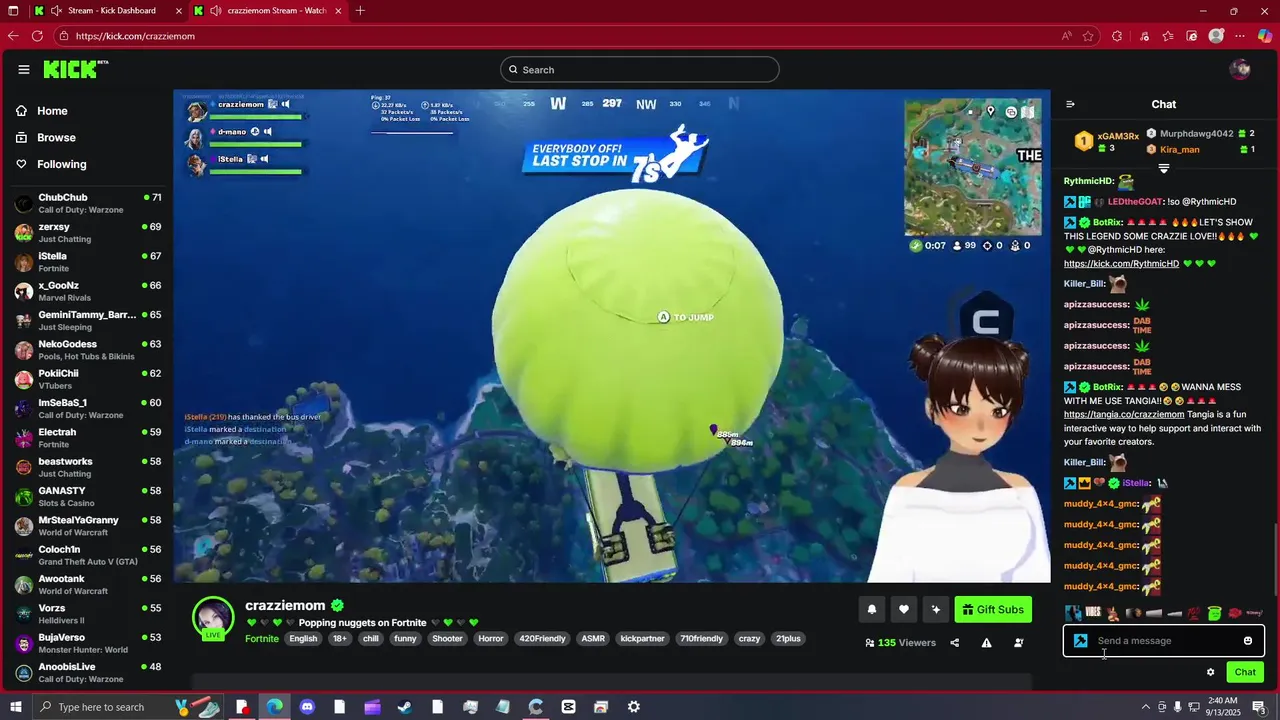This screenshot has height=720, width=1280.
Task: Open Discord from the taskbar
Action: coord(307,707)
